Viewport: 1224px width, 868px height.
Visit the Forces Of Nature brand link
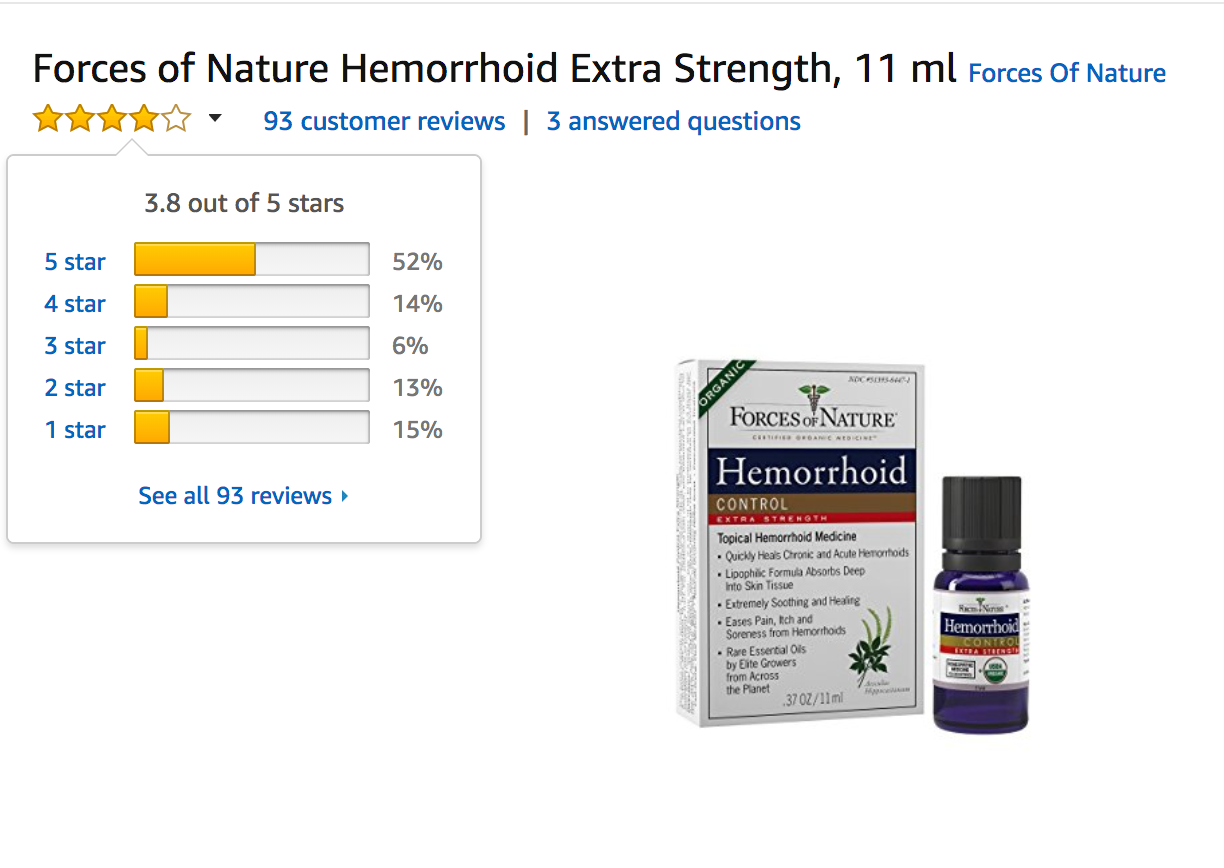point(1067,74)
